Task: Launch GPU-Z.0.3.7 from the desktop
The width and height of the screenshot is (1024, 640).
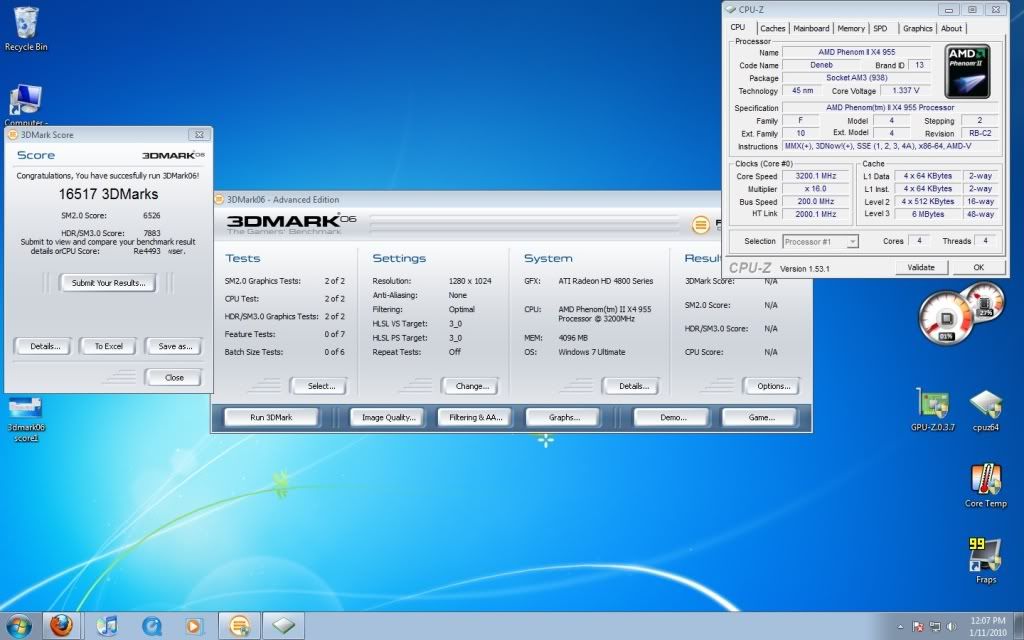Action: tap(933, 410)
